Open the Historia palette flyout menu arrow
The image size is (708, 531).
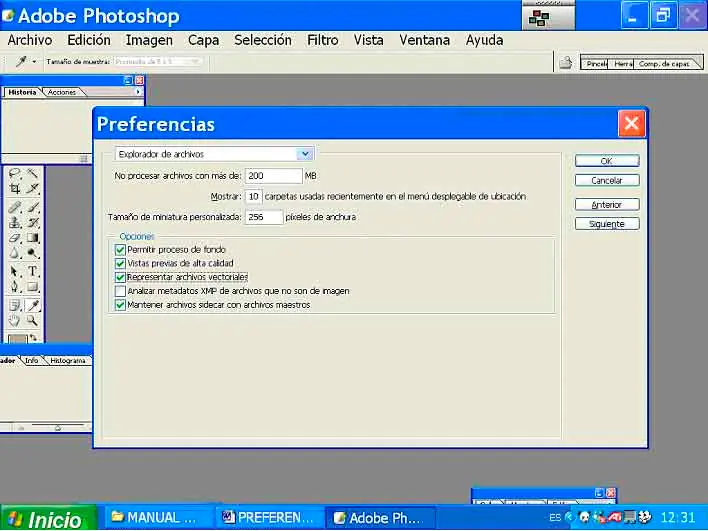138,92
